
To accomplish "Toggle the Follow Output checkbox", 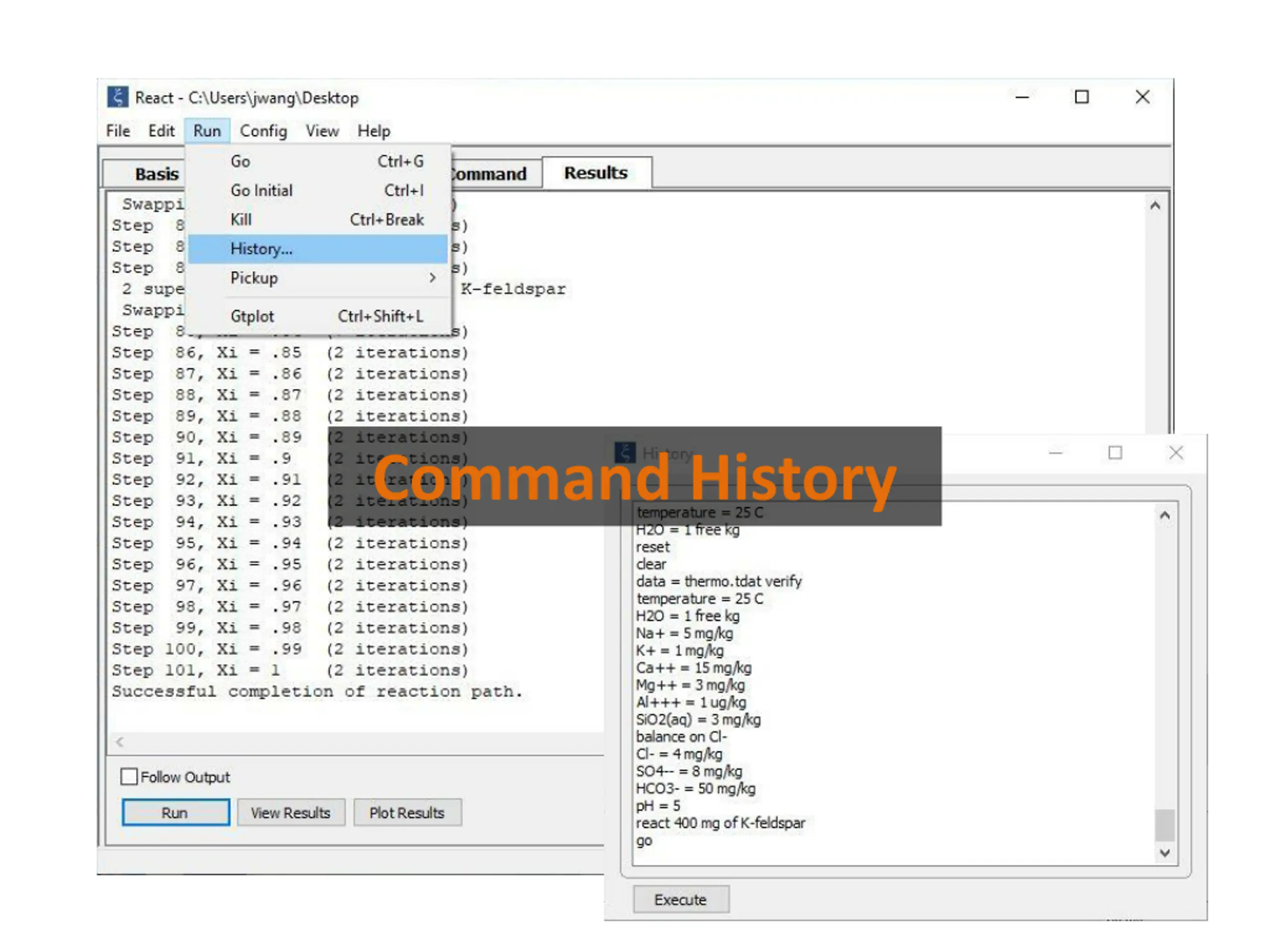I will 129,776.
